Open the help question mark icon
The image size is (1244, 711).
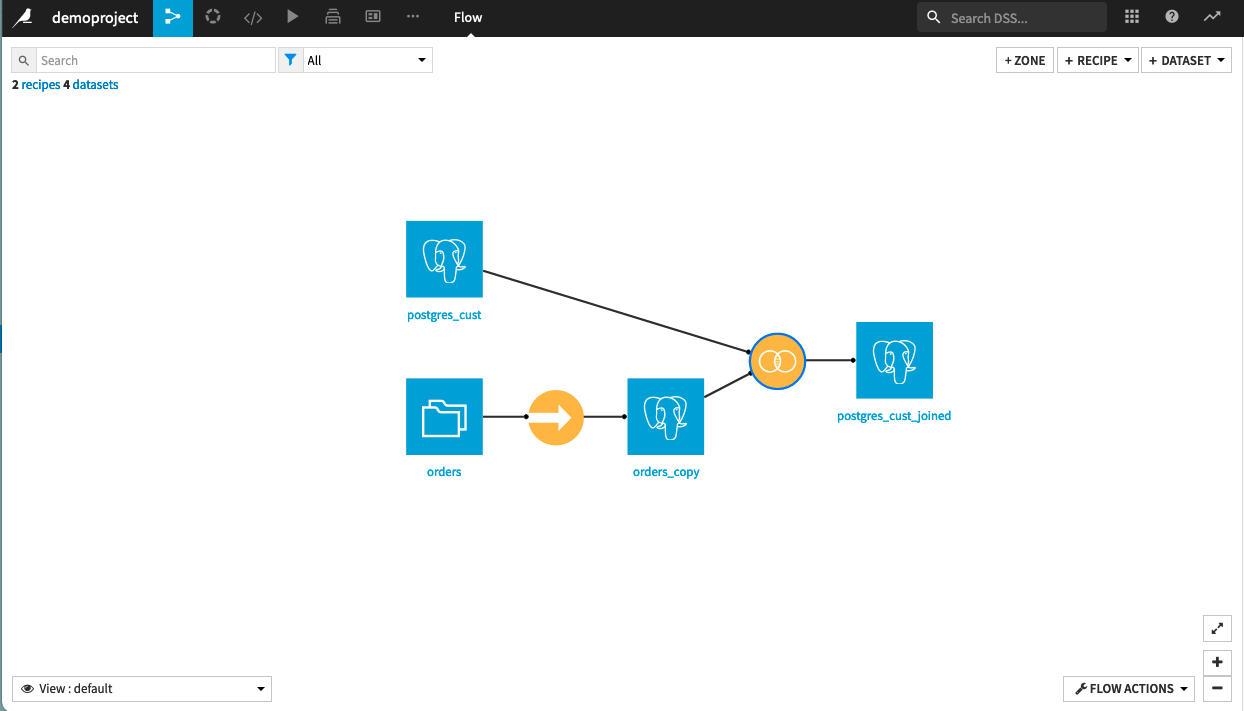(1171, 17)
